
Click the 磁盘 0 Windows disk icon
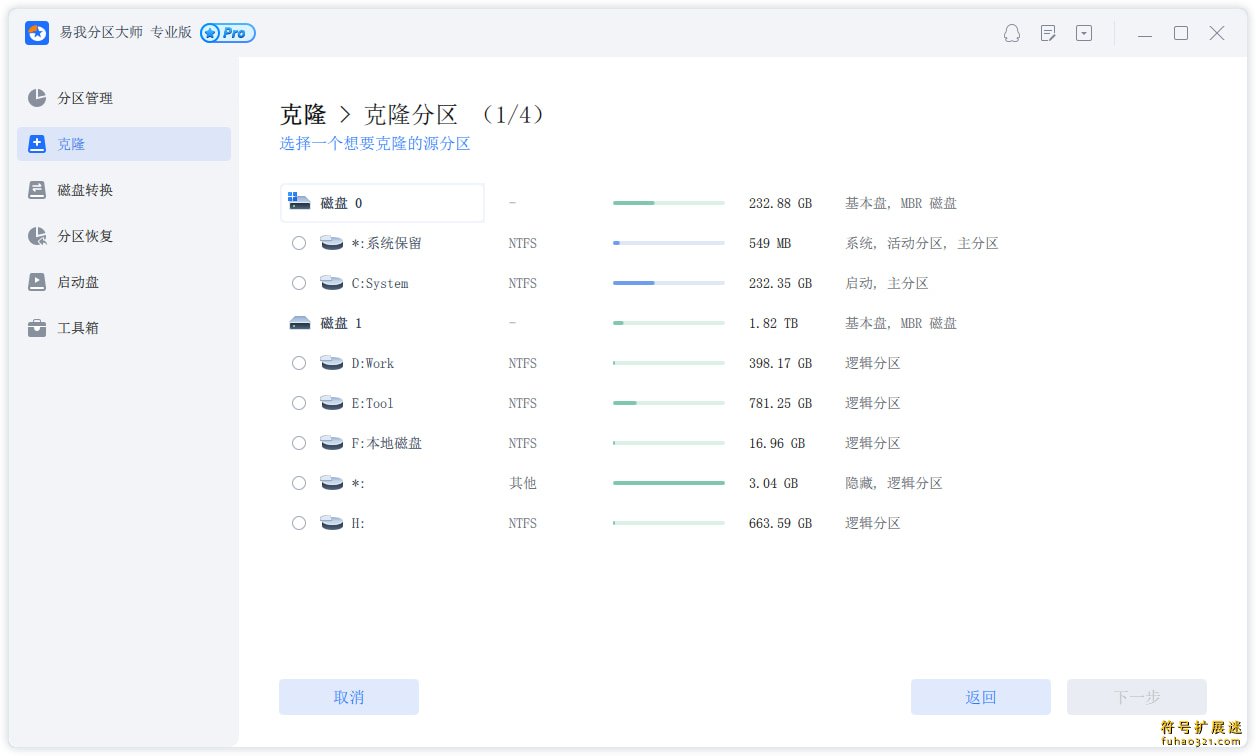299,201
